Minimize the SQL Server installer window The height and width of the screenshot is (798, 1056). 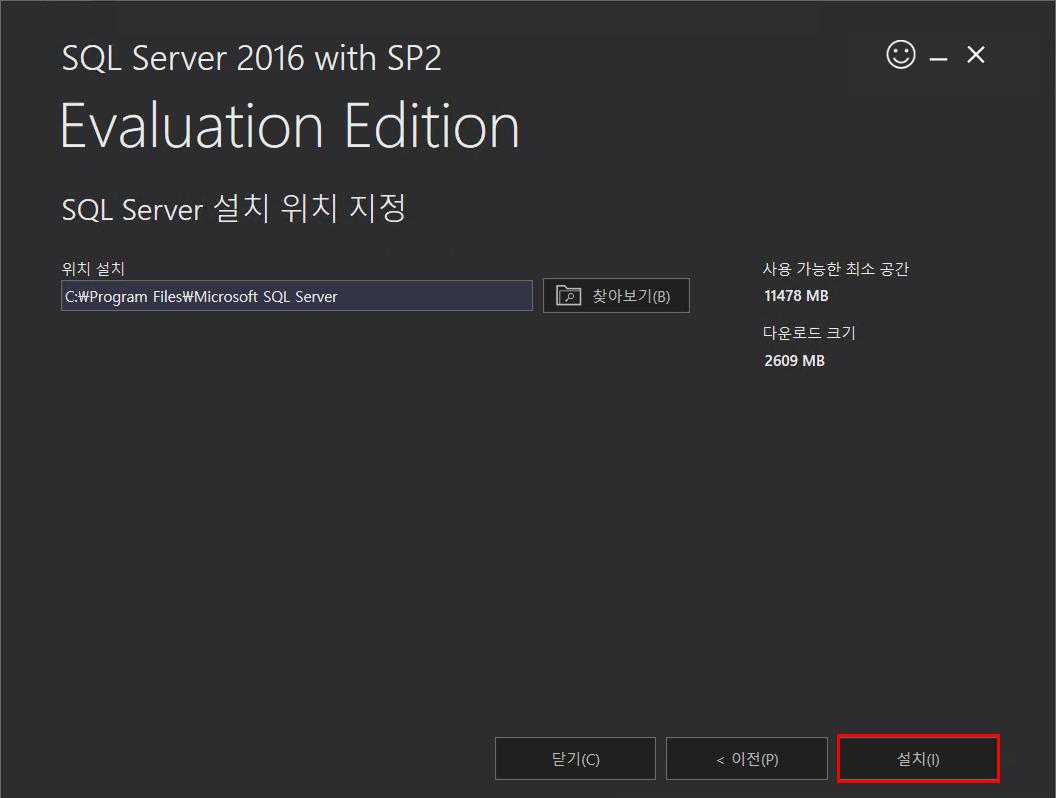[x=938, y=59]
